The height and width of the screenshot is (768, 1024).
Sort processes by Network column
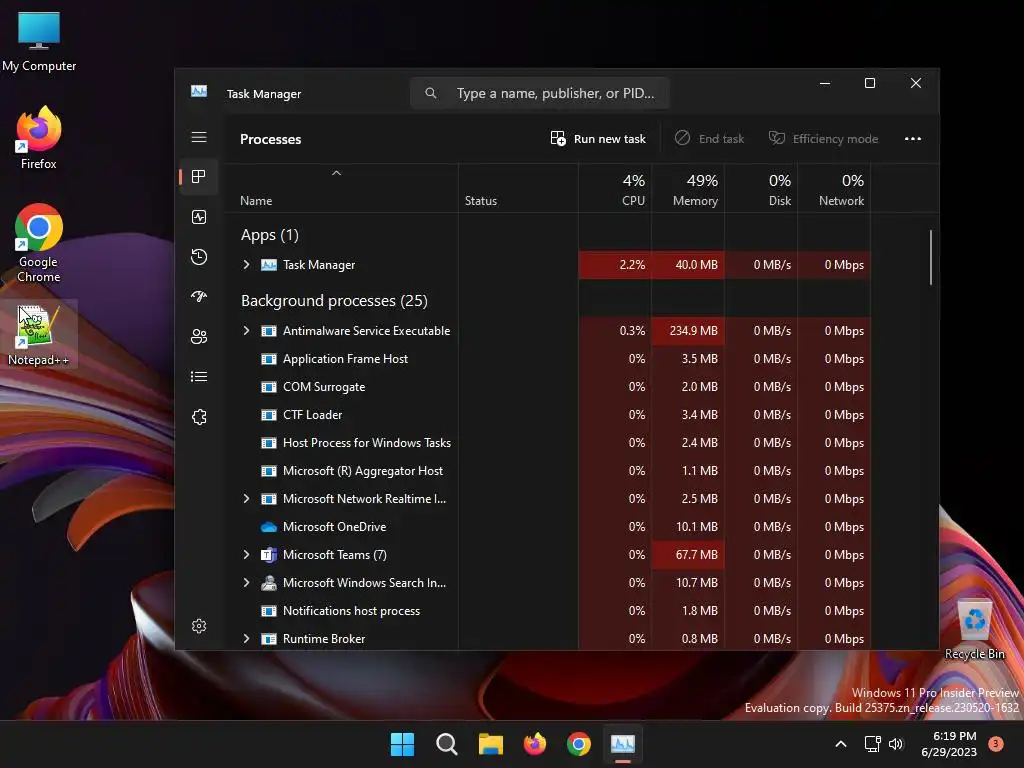click(835, 189)
